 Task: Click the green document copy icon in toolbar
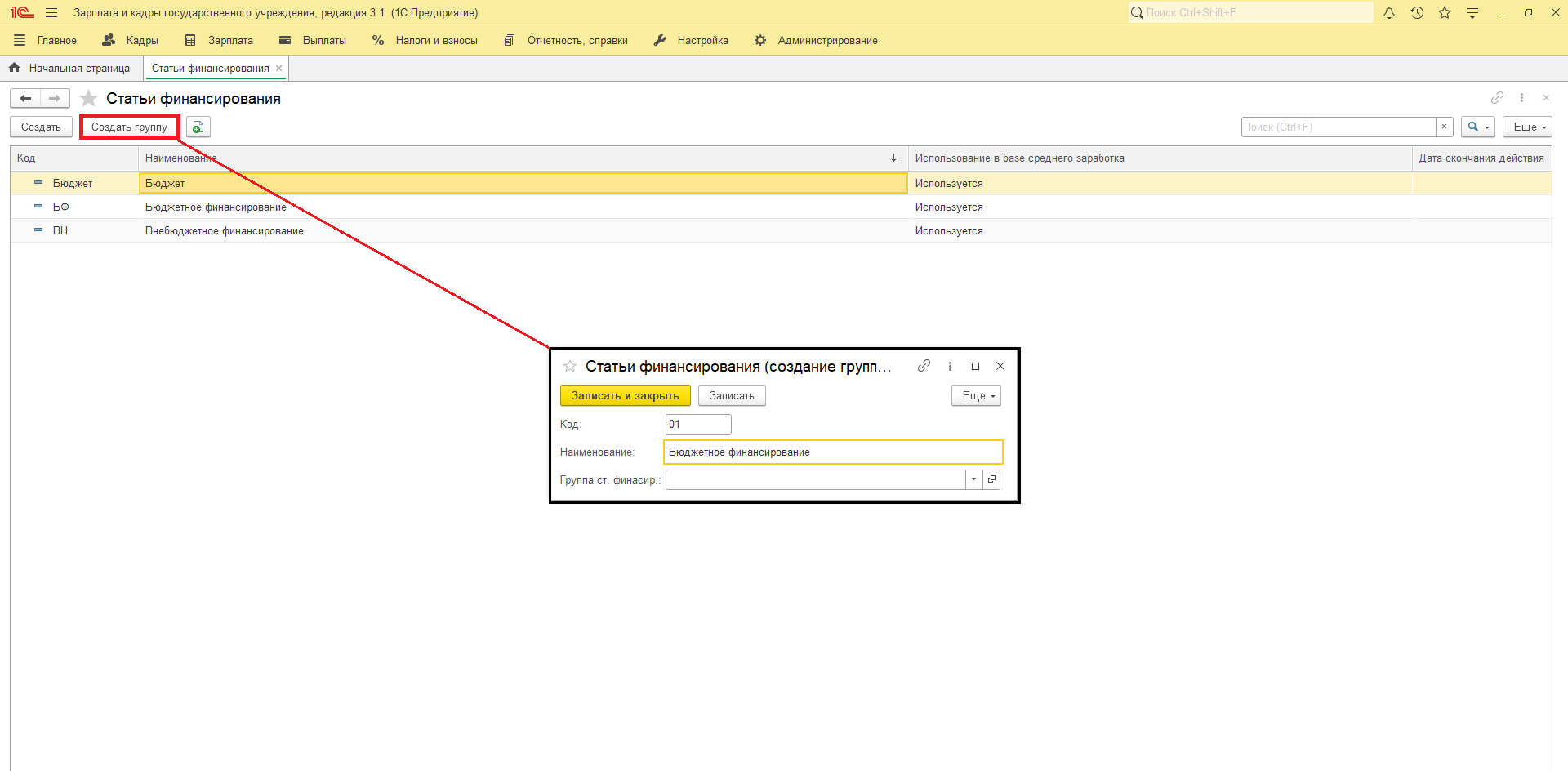click(198, 127)
